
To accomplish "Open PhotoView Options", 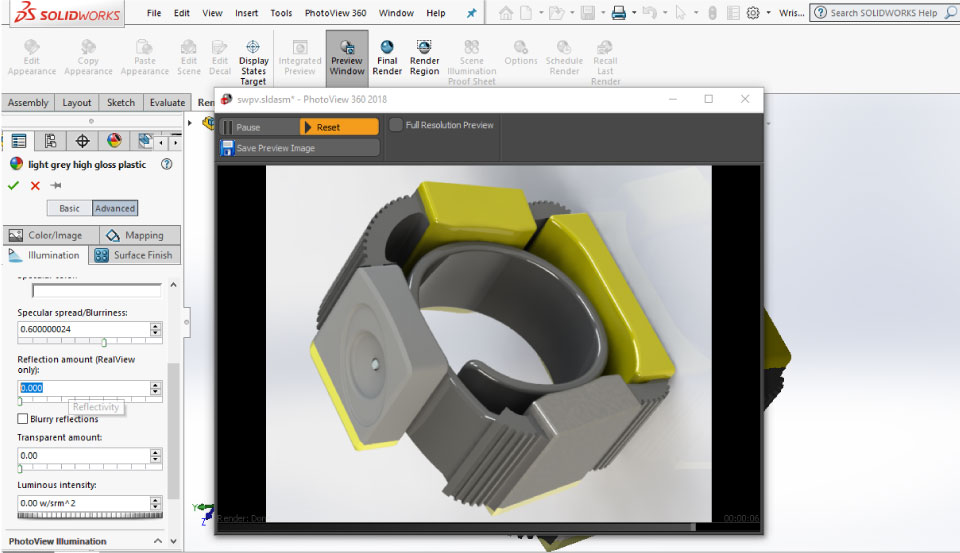I will [x=521, y=53].
